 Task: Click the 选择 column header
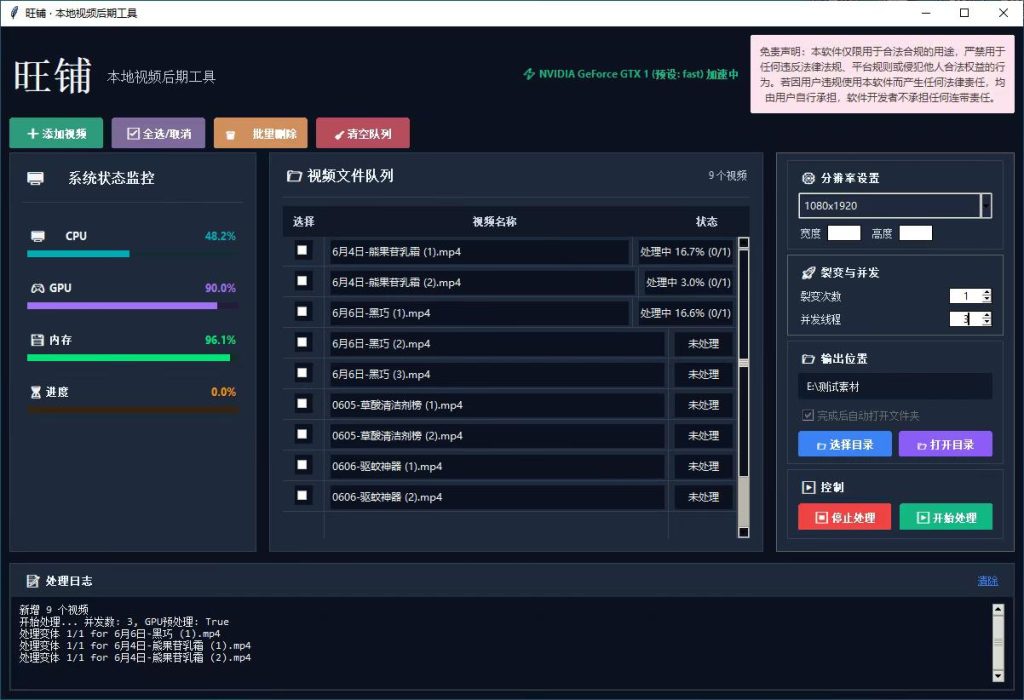304,221
